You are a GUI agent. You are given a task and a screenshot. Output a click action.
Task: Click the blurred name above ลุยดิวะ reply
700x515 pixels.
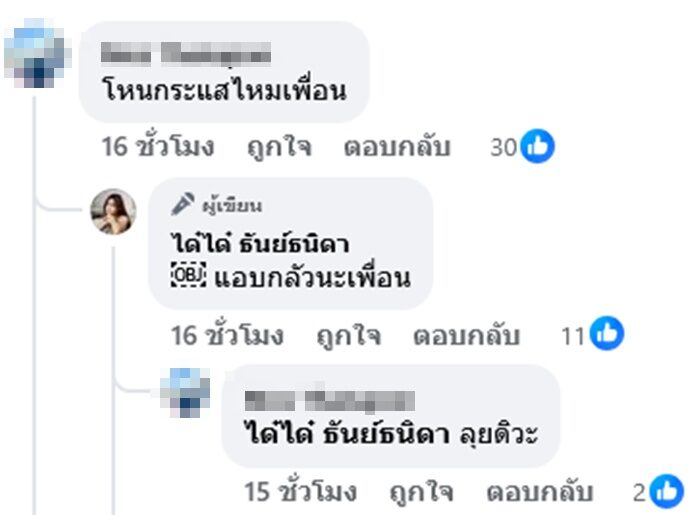click(x=329, y=400)
